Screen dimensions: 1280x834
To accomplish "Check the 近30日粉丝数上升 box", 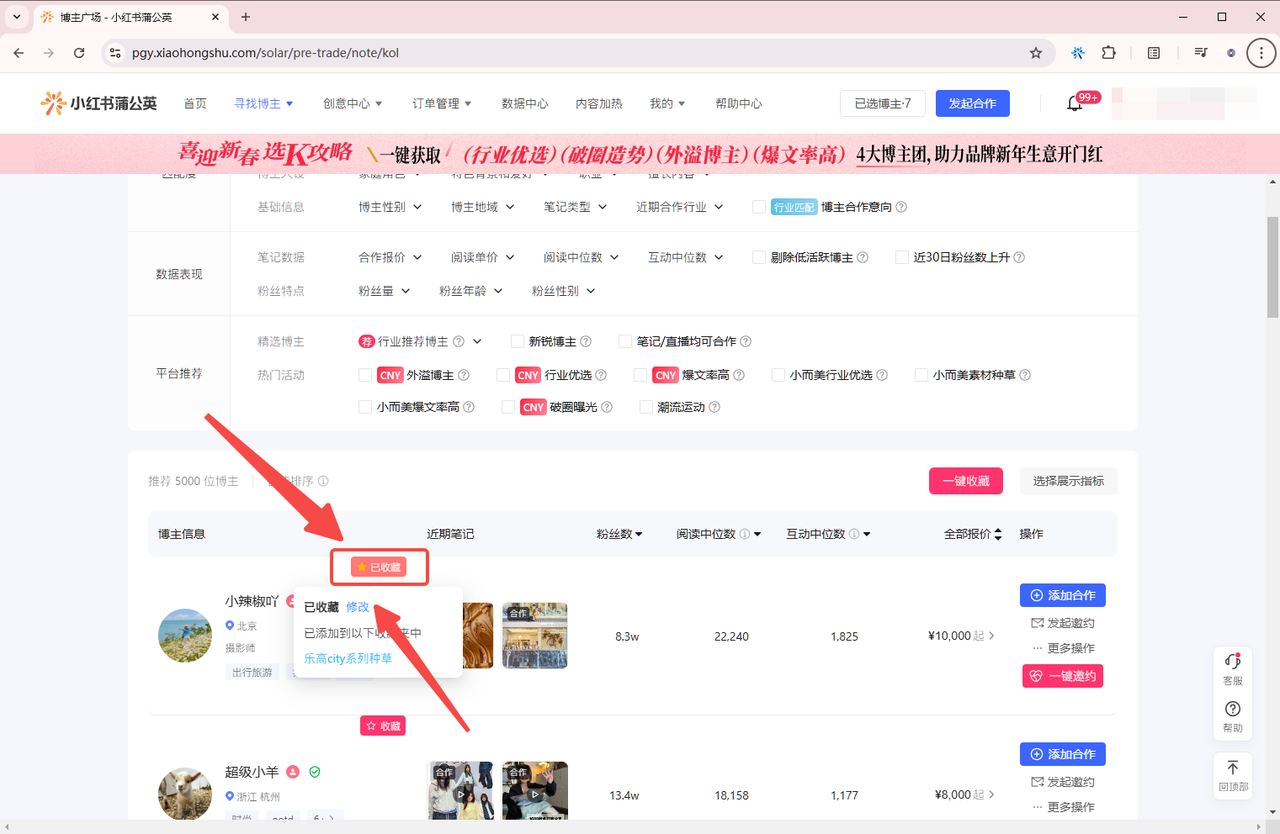I will click(x=902, y=257).
